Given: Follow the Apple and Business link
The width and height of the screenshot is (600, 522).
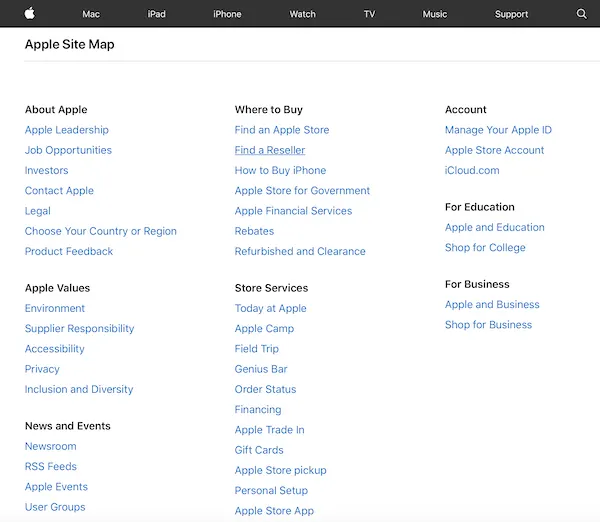Looking at the screenshot, I should (x=492, y=305).
